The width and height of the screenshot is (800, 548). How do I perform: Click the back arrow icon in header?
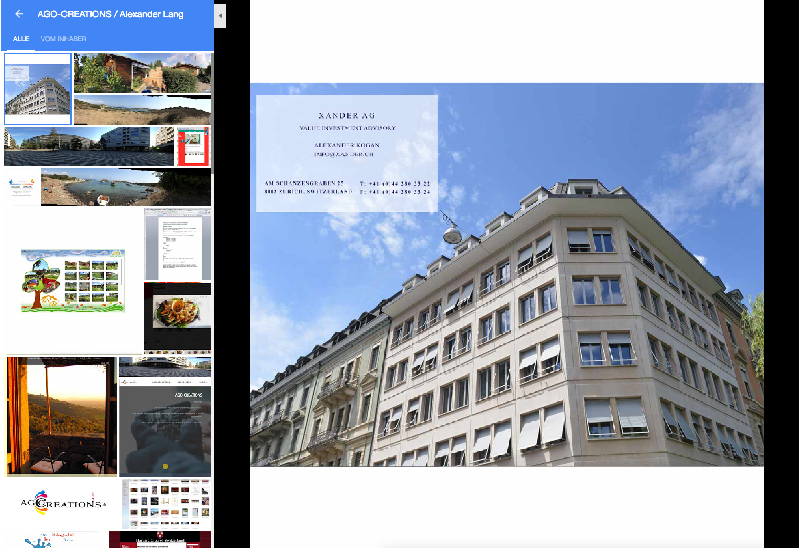click(x=19, y=14)
